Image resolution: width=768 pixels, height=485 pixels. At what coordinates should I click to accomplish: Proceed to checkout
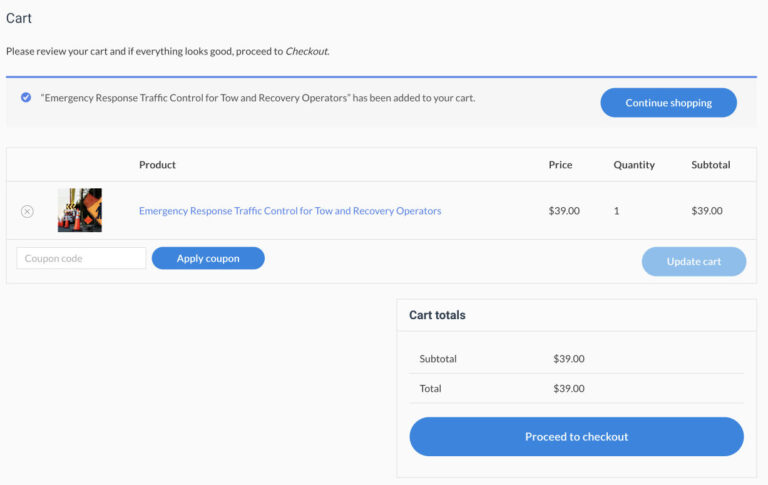coord(576,437)
